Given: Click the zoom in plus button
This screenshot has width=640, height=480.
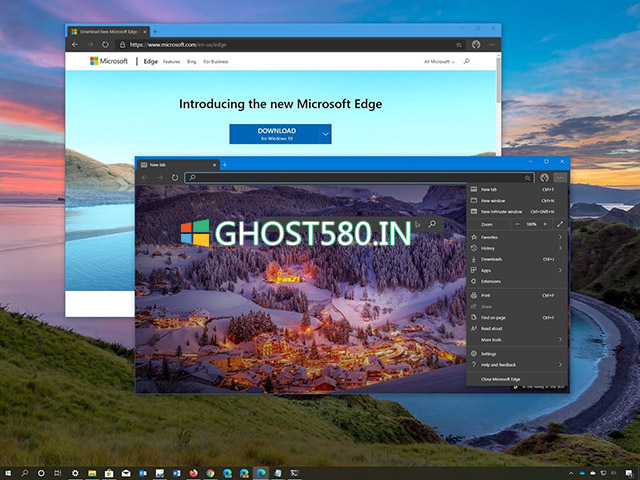Looking at the screenshot, I should coord(545,224).
